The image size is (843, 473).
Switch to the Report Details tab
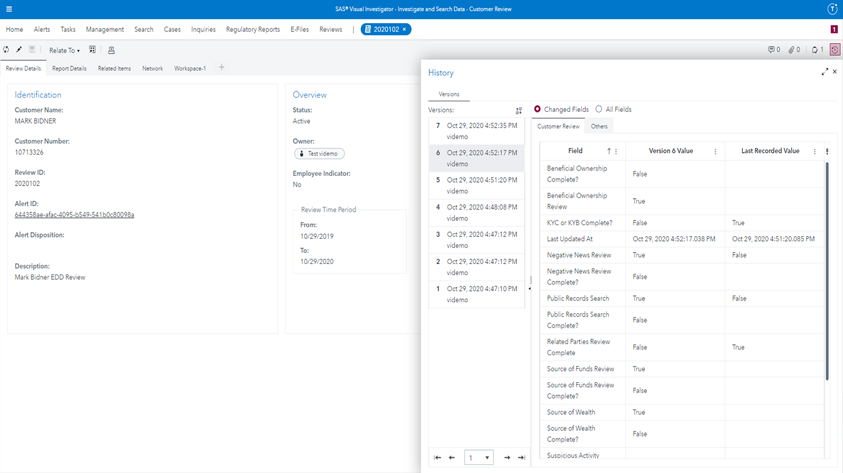click(x=69, y=68)
